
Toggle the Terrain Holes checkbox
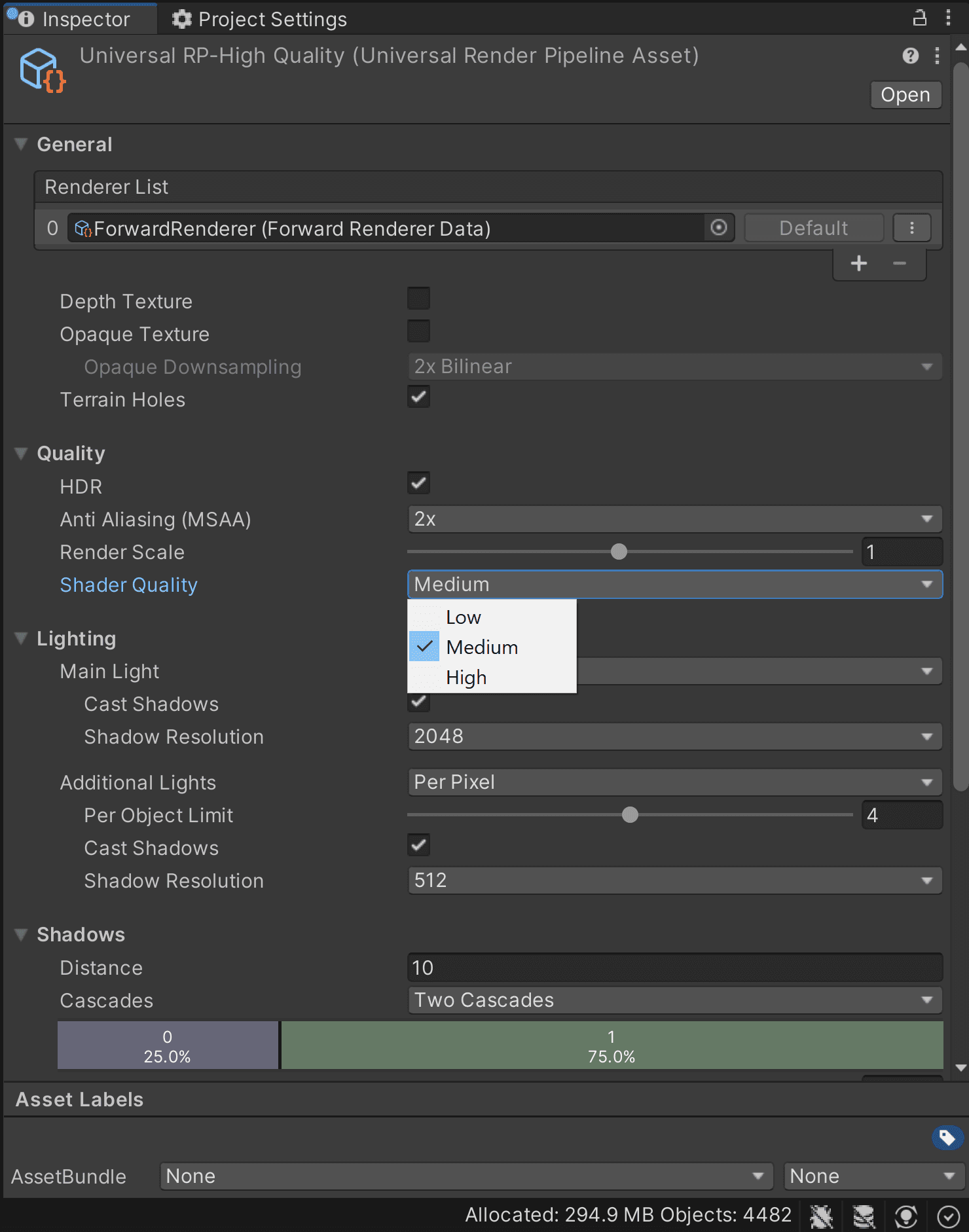[x=418, y=397]
